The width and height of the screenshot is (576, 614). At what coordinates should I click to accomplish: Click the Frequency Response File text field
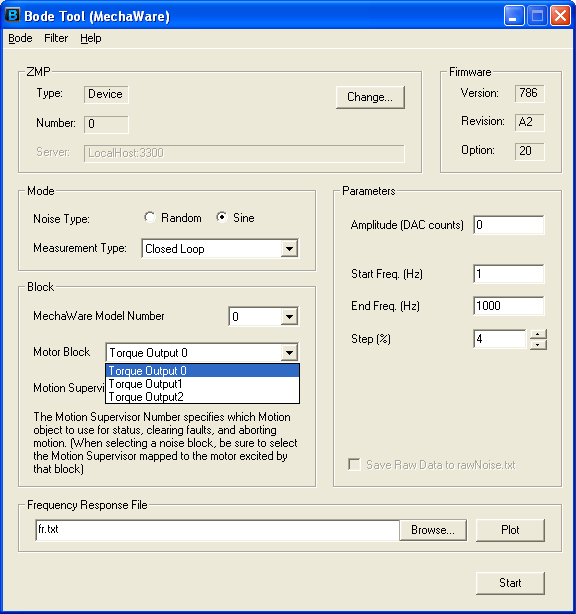coord(217,530)
